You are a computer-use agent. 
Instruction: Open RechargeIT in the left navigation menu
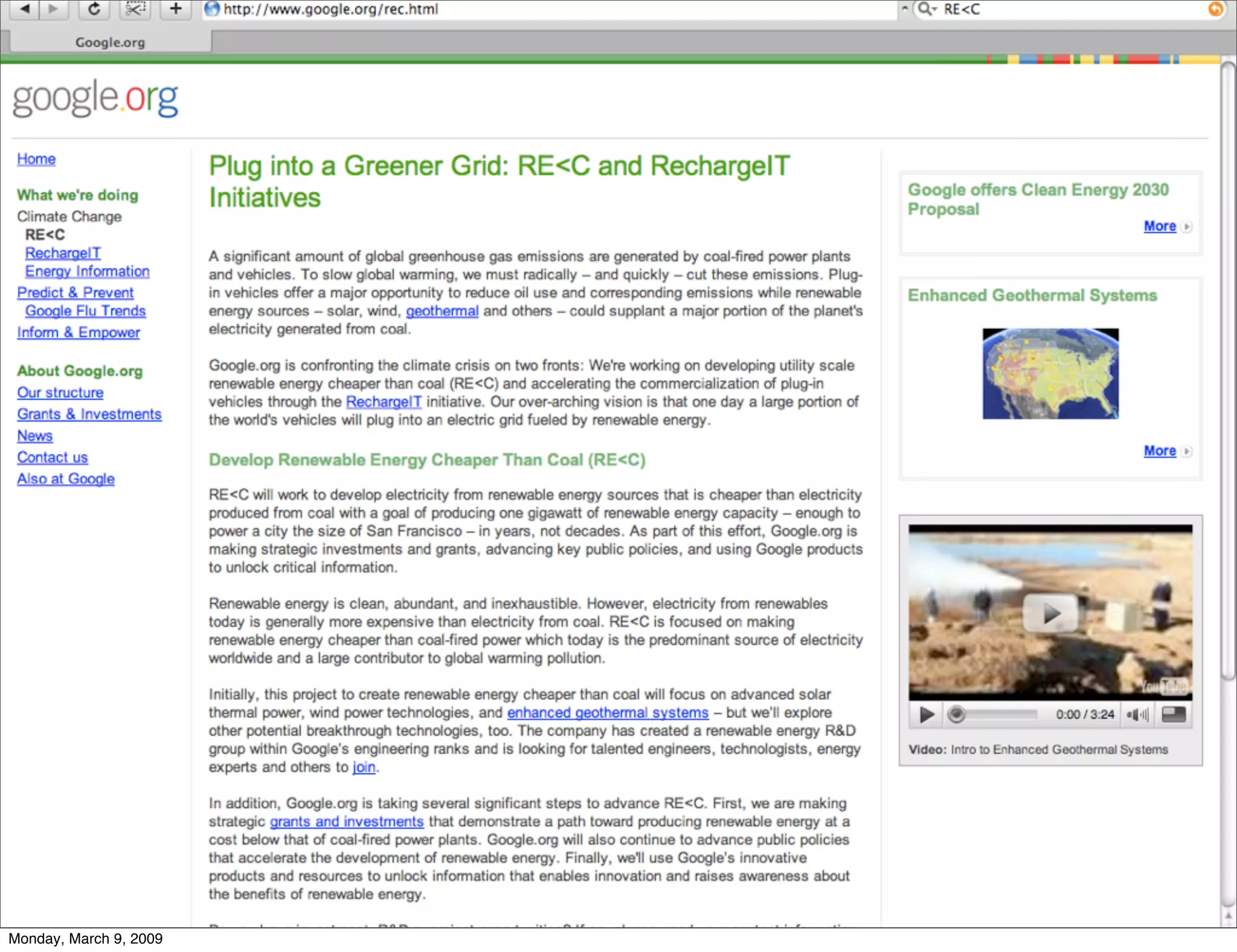pyautogui.click(x=63, y=253)
